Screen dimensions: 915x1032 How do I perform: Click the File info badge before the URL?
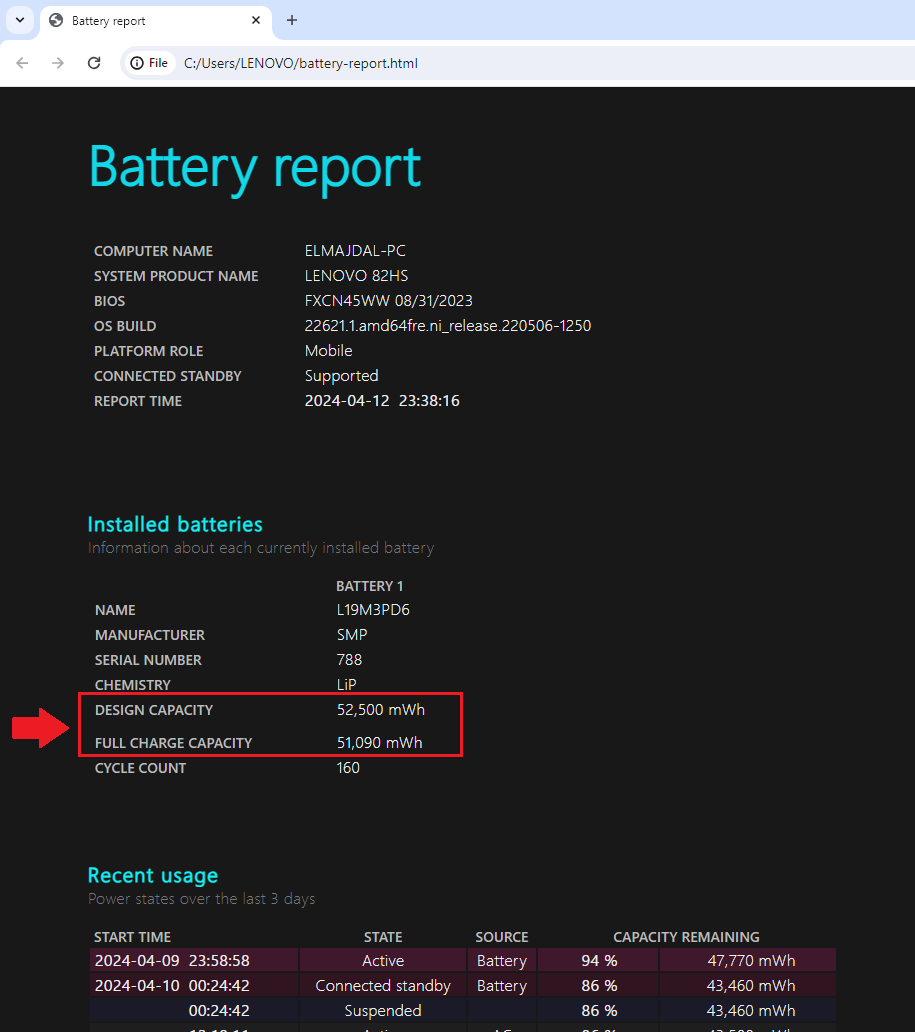coord(149,62)
